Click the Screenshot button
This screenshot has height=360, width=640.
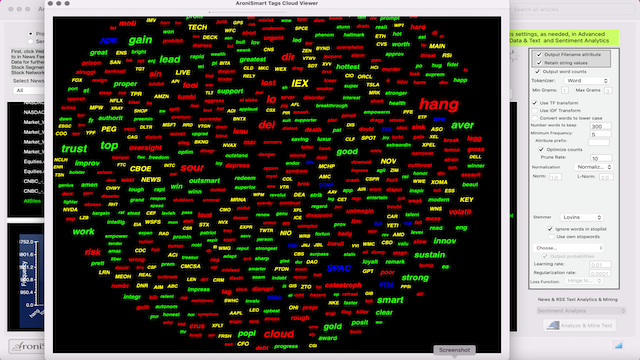(x=454, y=350)
